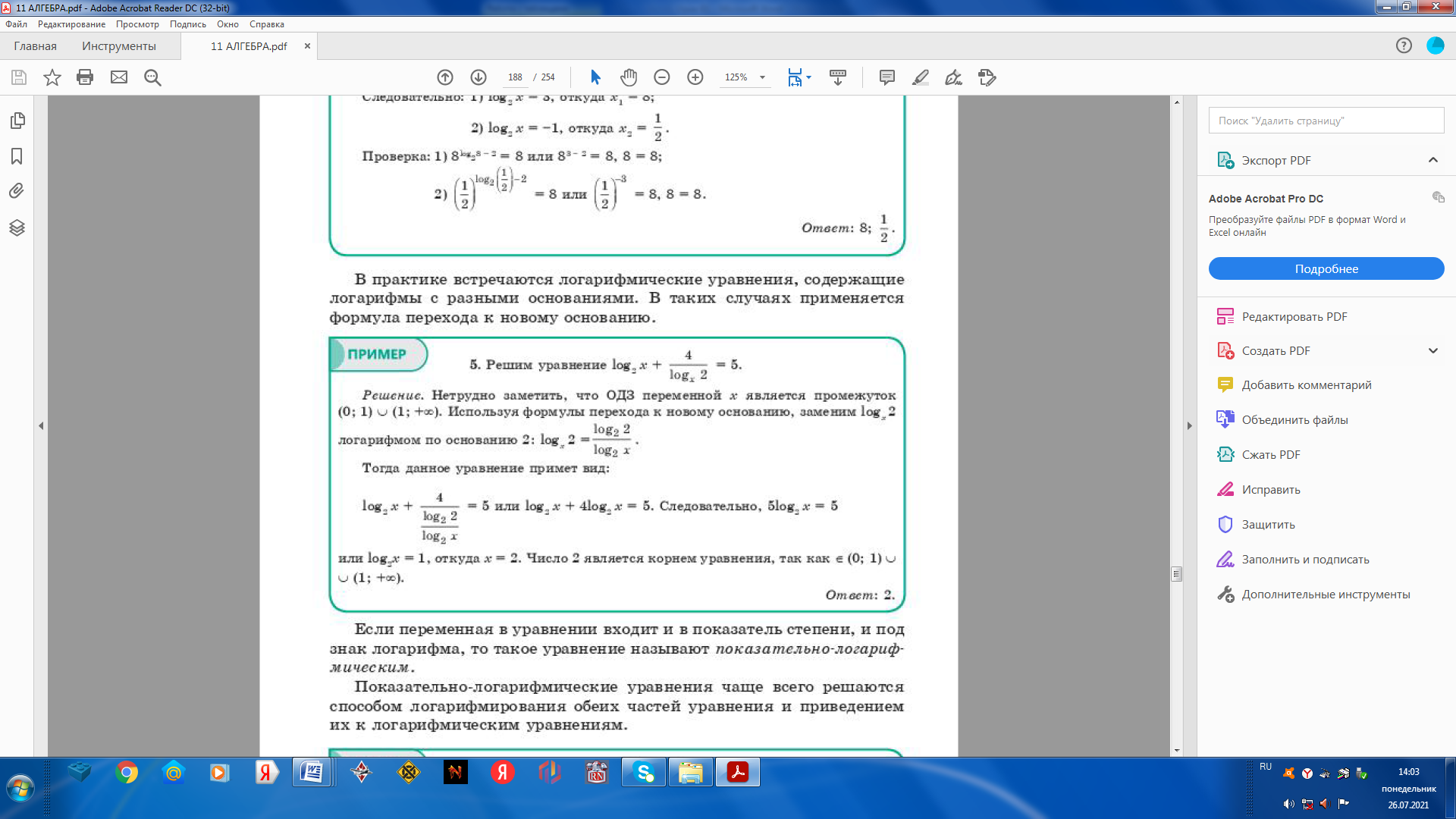
Task: Click the Print file icon
Action: pyautogui.click(x=85, y=77)
